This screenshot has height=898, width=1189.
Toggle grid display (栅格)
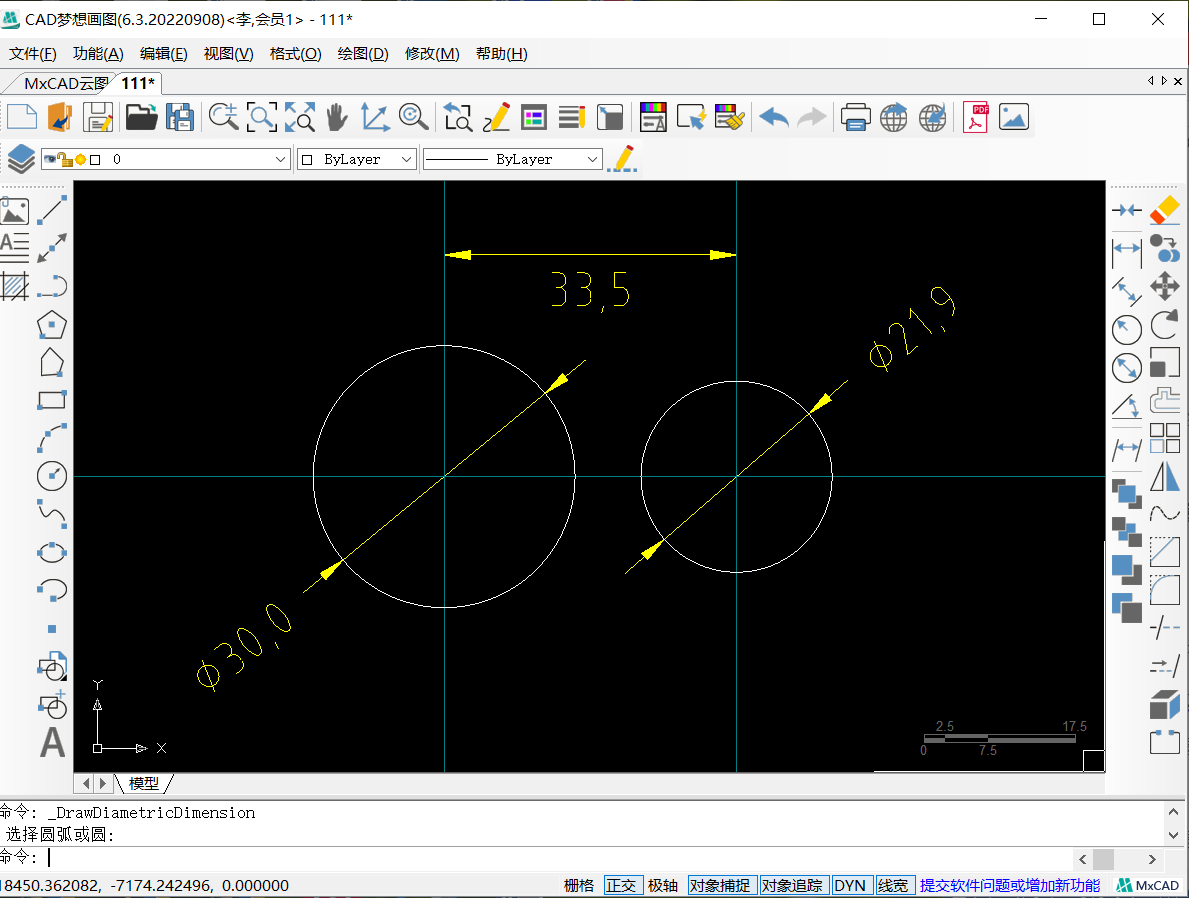click(579, 885)
